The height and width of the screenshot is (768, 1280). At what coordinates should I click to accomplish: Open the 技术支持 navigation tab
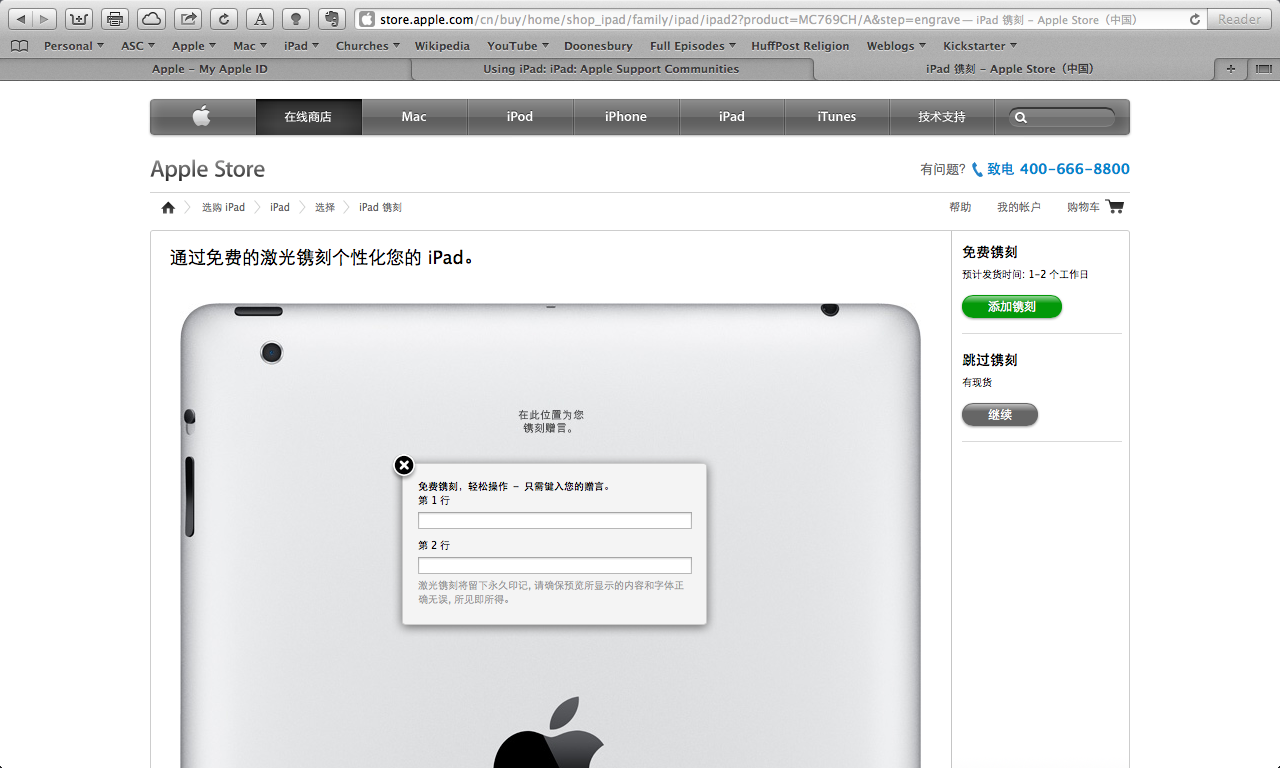(942, 117)
